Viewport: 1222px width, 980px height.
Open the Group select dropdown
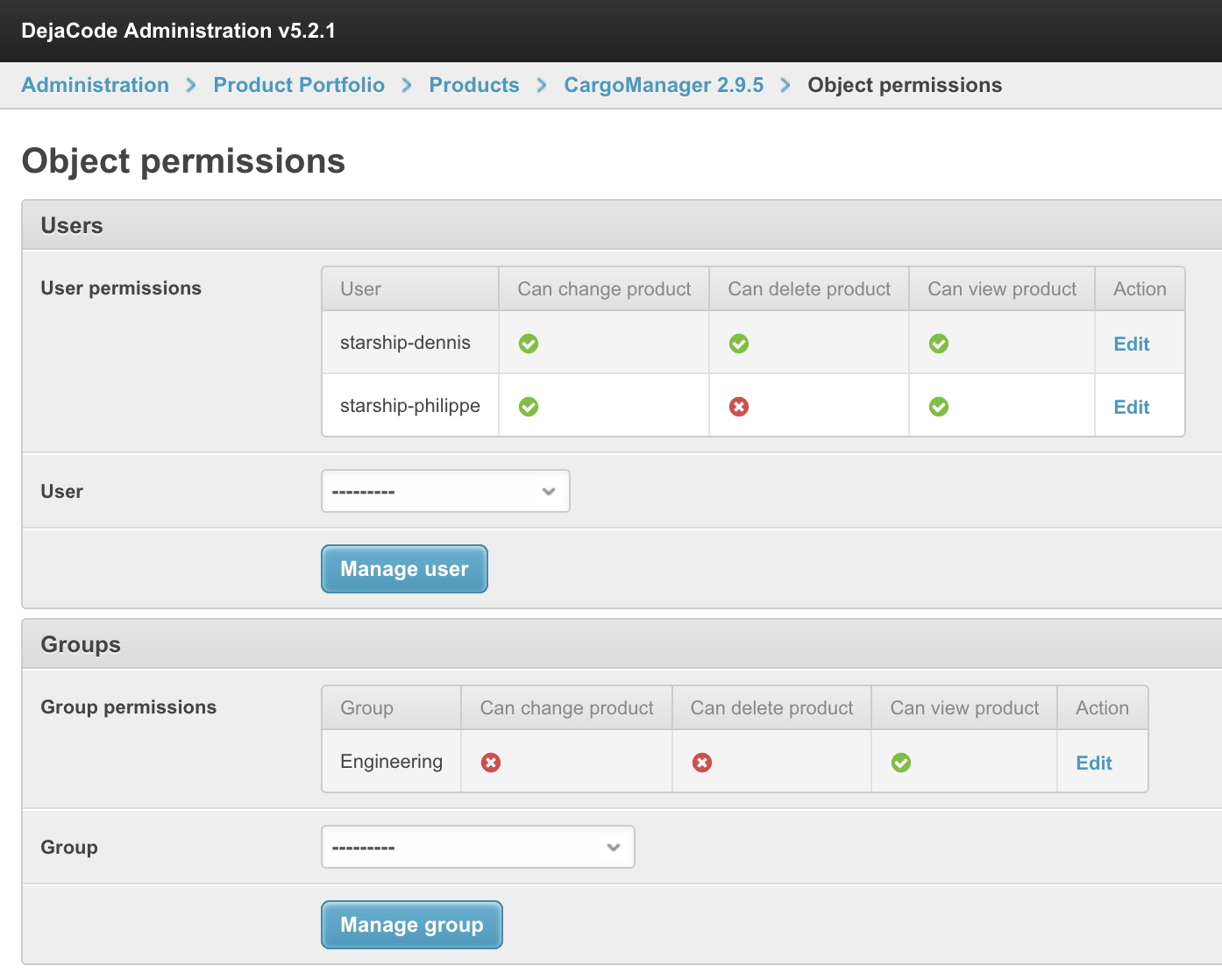[478, 847]
